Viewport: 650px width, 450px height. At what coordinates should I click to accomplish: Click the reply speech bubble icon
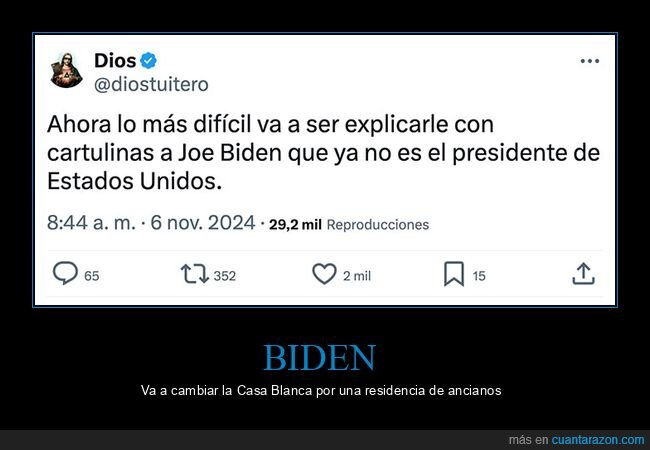65,273
